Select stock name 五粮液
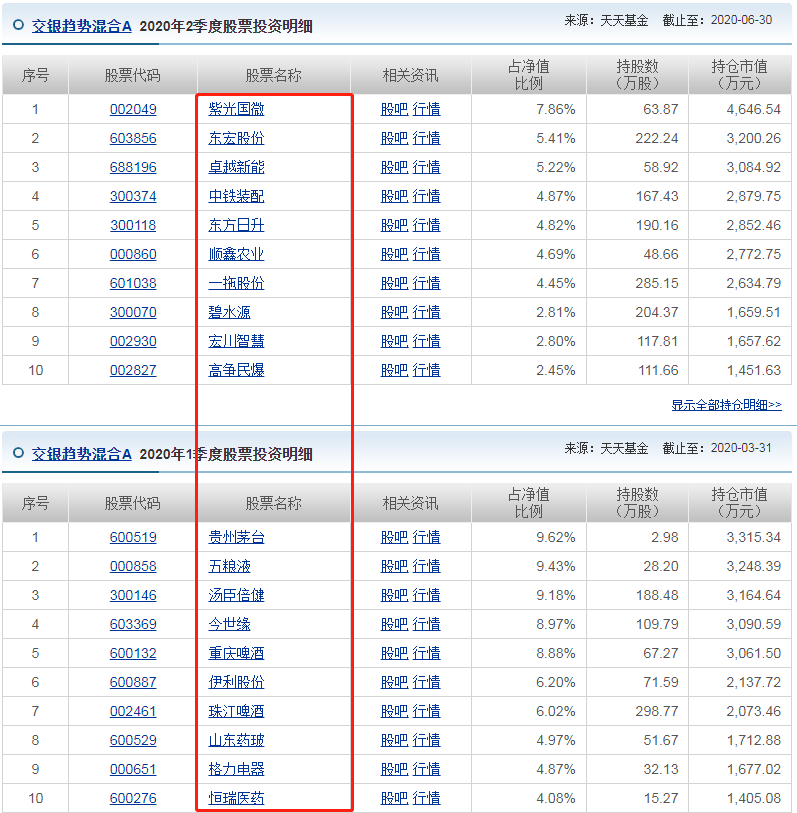The height and width of the screenshot is (813, 797). [x=229, y=566]
